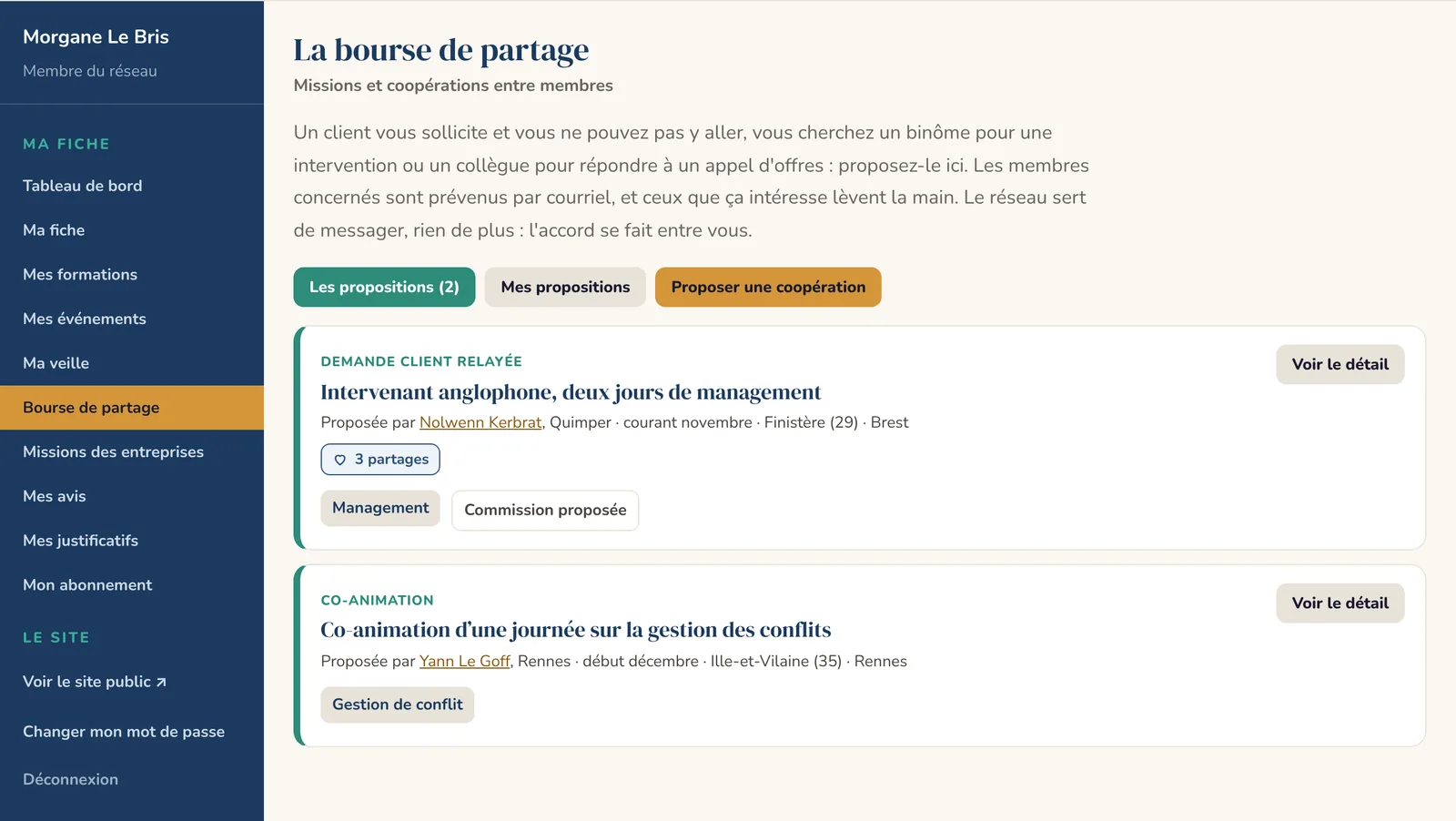
Task: Switch to Mes propositions tab
Action: click(565, 287)
